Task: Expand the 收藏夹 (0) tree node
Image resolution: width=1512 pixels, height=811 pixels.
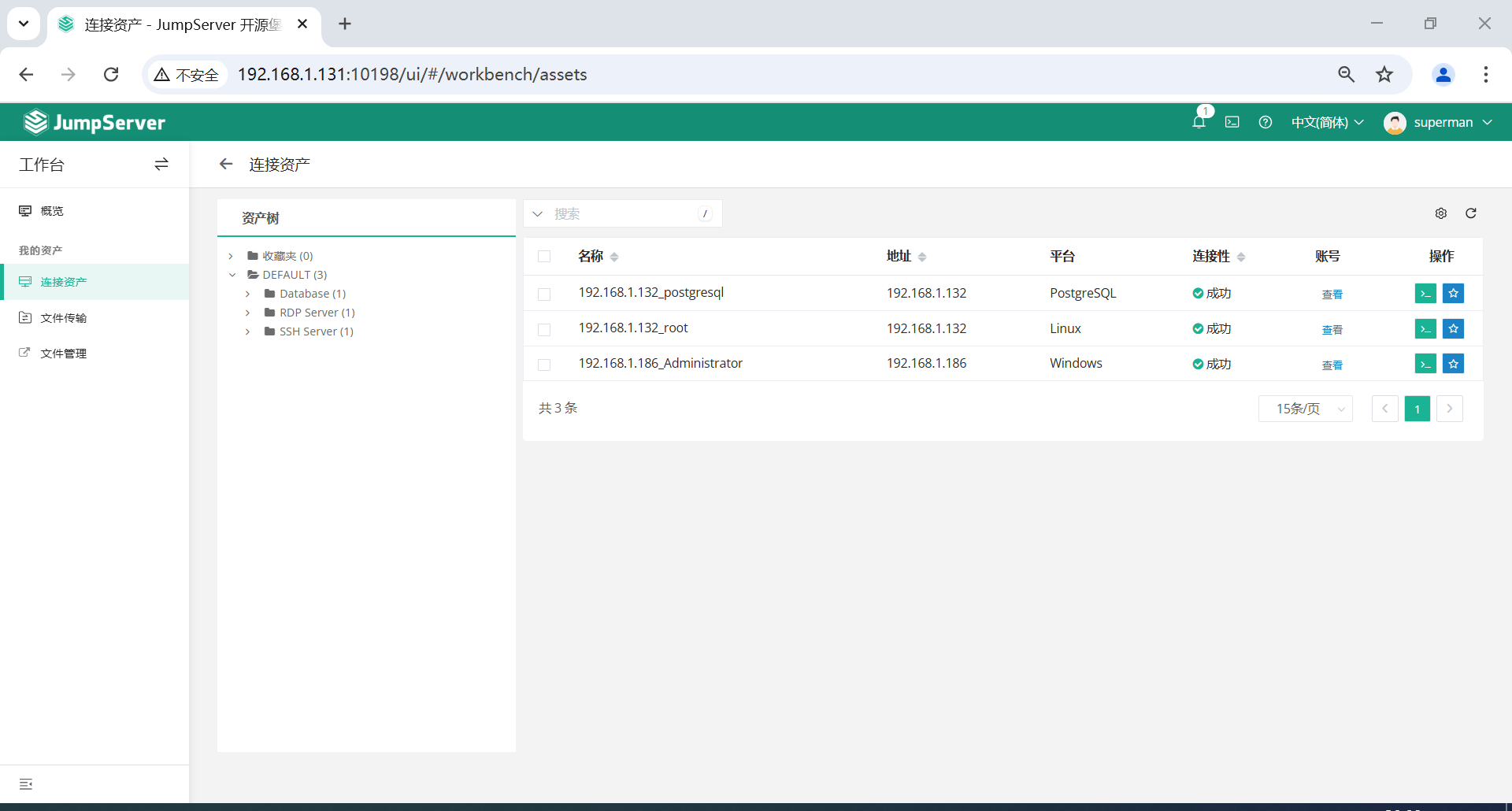Action: tap(231, 256)
